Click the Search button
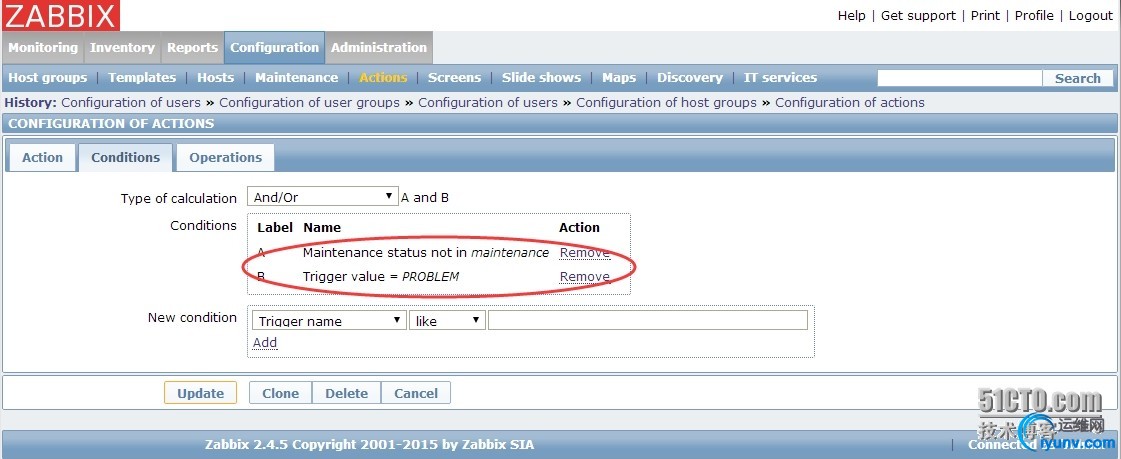Image resolution: width=1121 pixels, height=459 pixels. click(x=1078, y=79)
